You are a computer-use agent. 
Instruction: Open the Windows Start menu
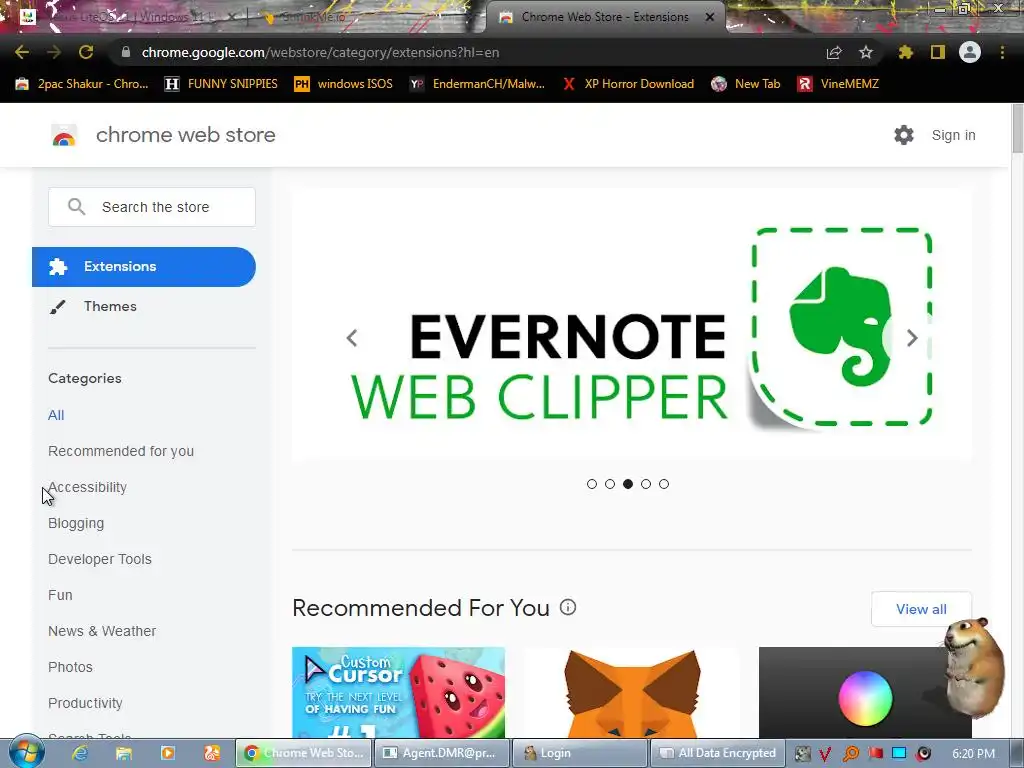(x=27, y=752)
